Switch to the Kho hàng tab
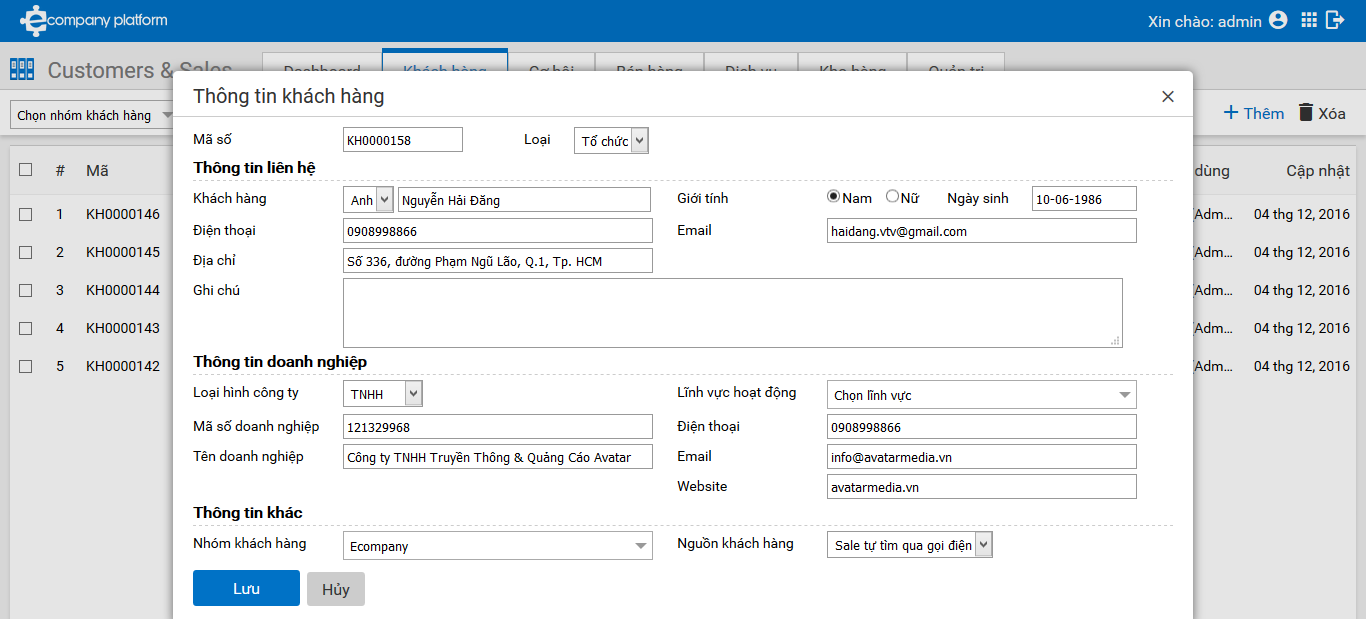Viewport: 1366px width, 619px height. coord(852,63)
